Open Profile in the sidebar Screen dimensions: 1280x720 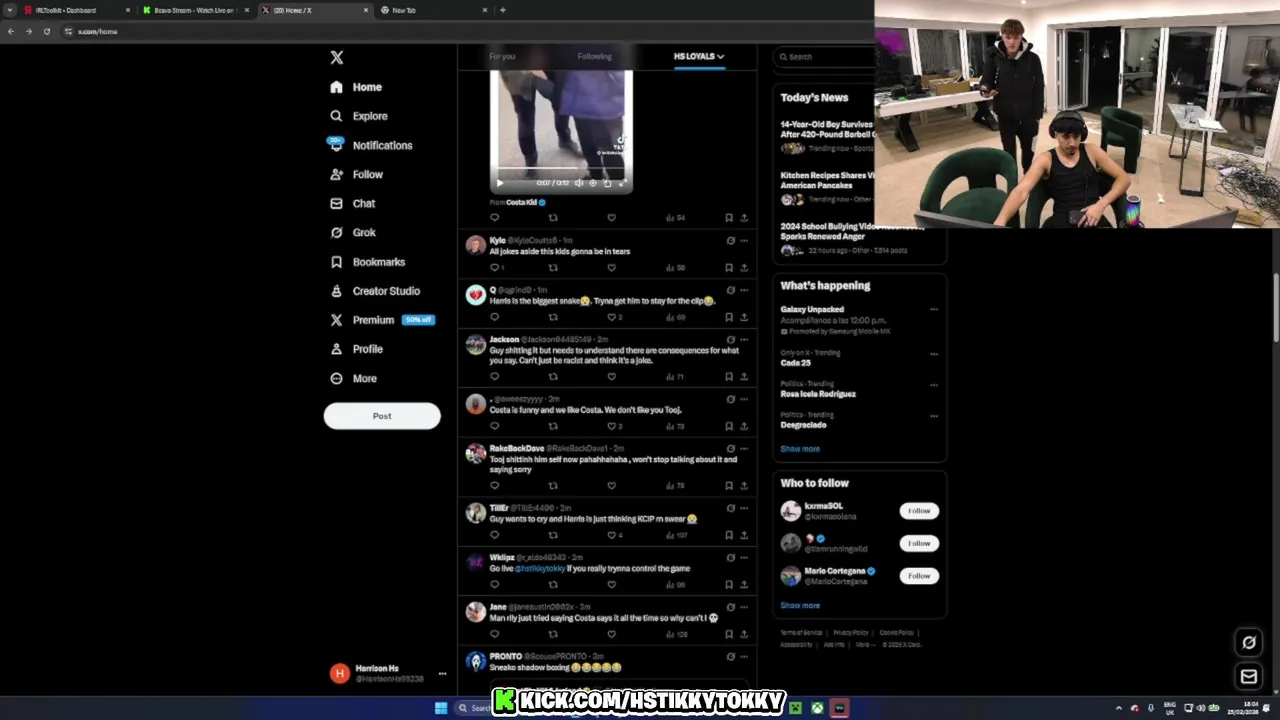[357, 349]
